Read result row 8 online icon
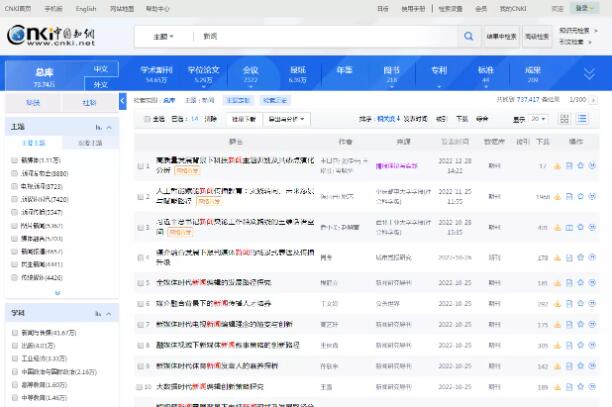 [569, 345]
